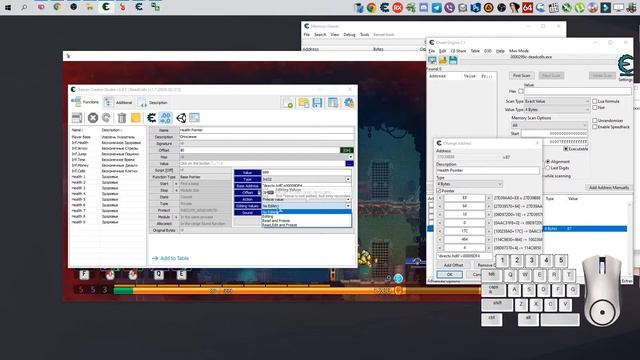Enable the Lua formula checkbox
Screen dimensions: 640x360
(595, 101)
